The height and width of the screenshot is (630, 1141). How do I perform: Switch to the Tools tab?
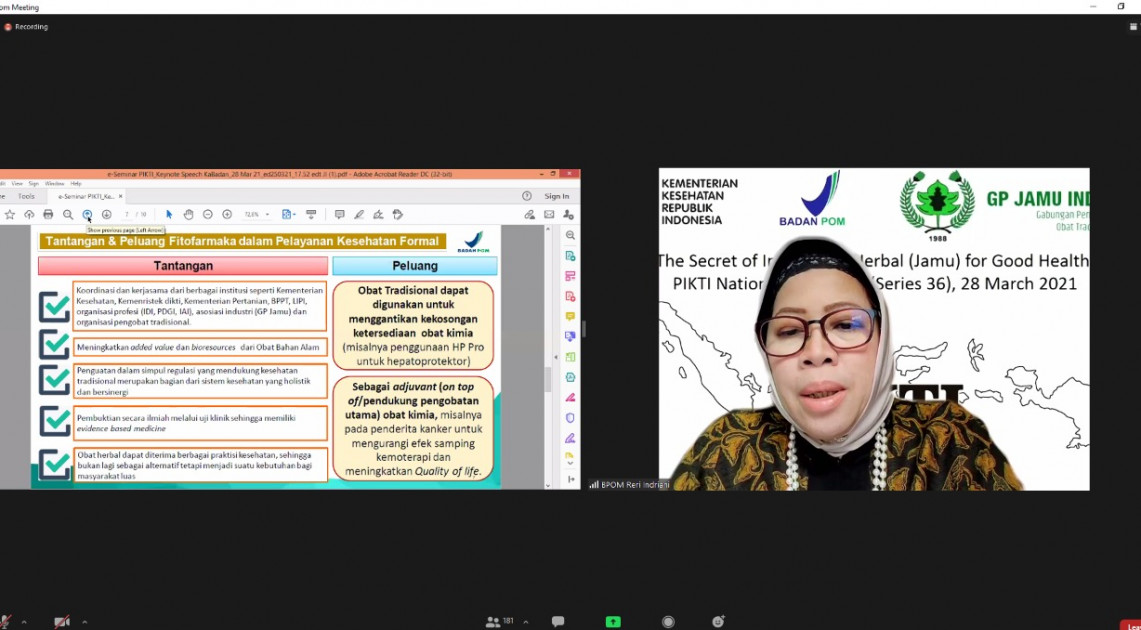pos(26,196)
